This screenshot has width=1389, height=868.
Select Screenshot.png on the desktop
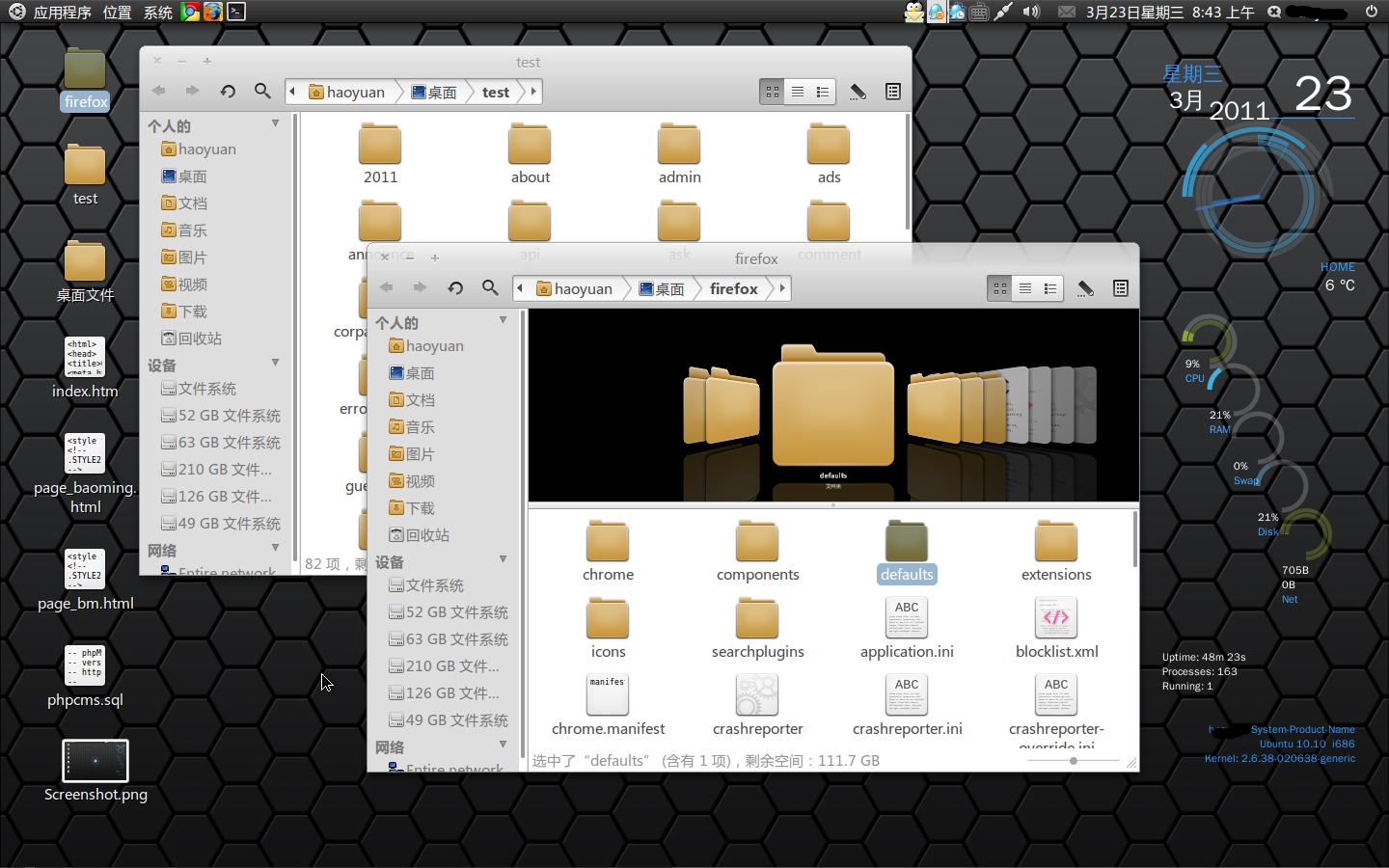click(x=95, y=772)
